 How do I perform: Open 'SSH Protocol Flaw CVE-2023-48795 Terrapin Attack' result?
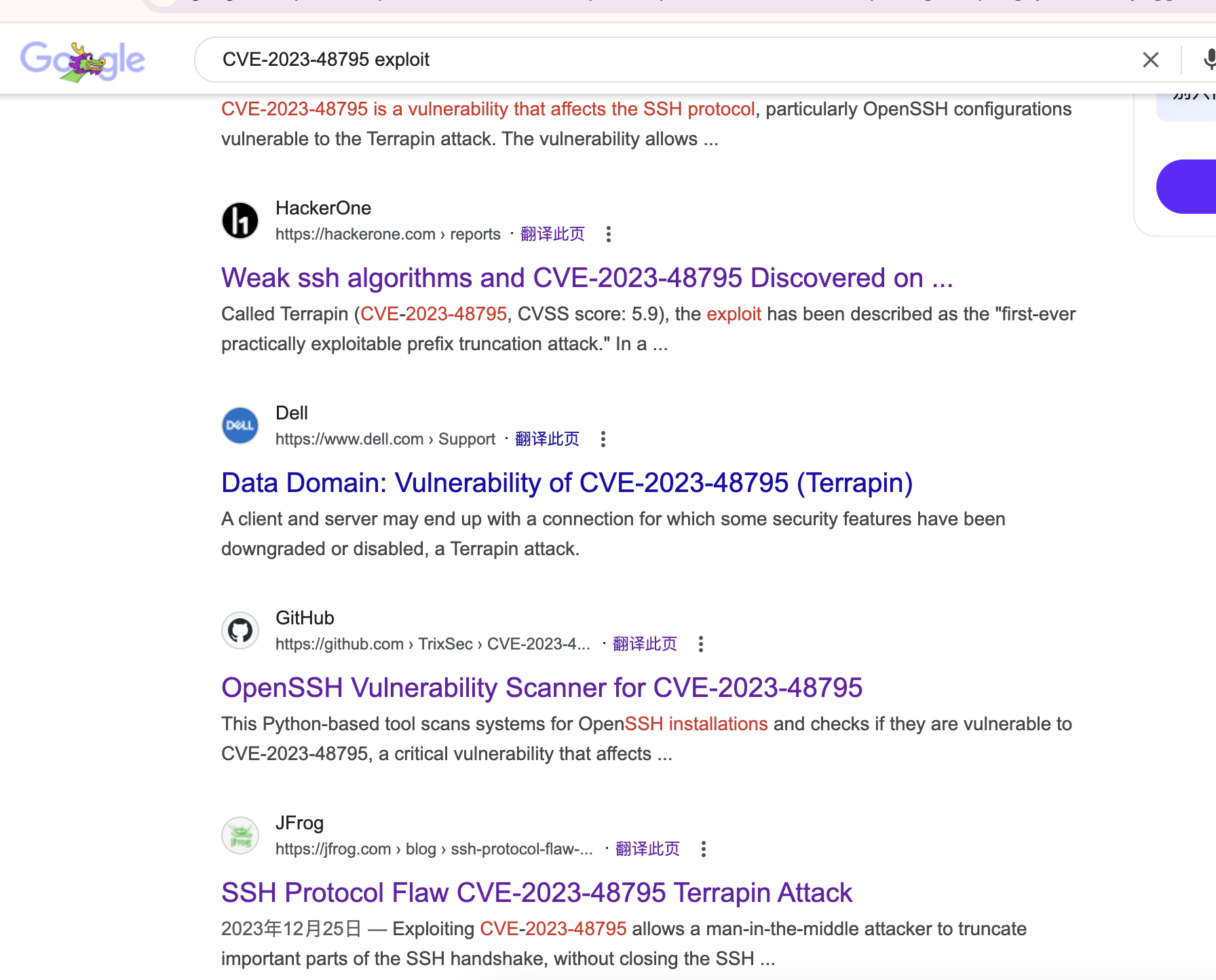tap(536, 893)
